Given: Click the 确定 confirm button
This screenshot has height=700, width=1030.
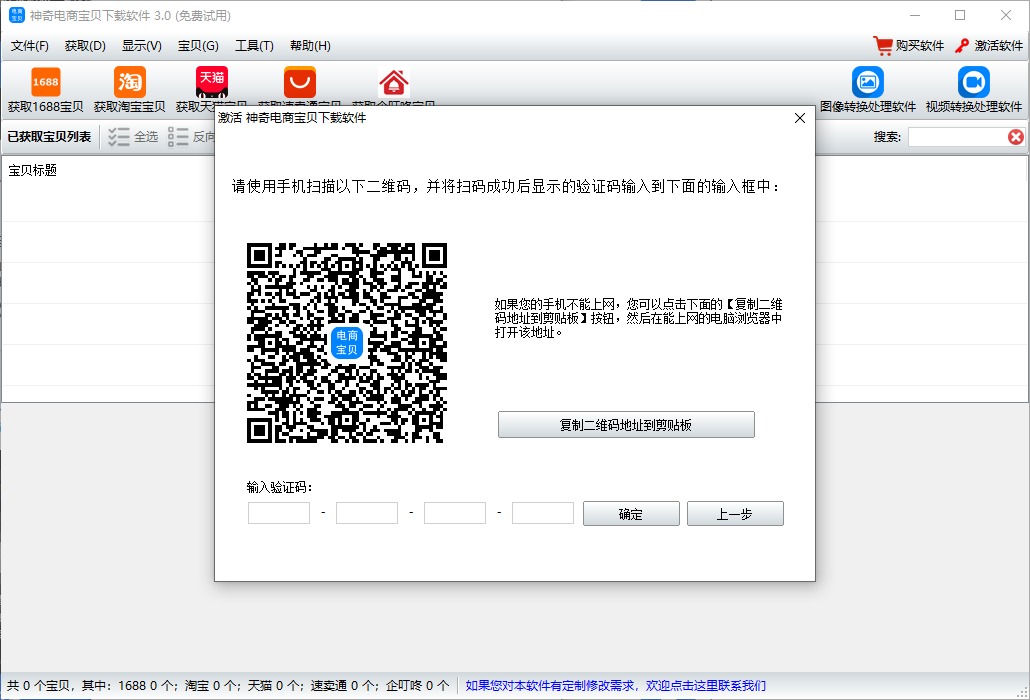Looking at the screenshot, I should pyautogui.click(x=631, y=514).
